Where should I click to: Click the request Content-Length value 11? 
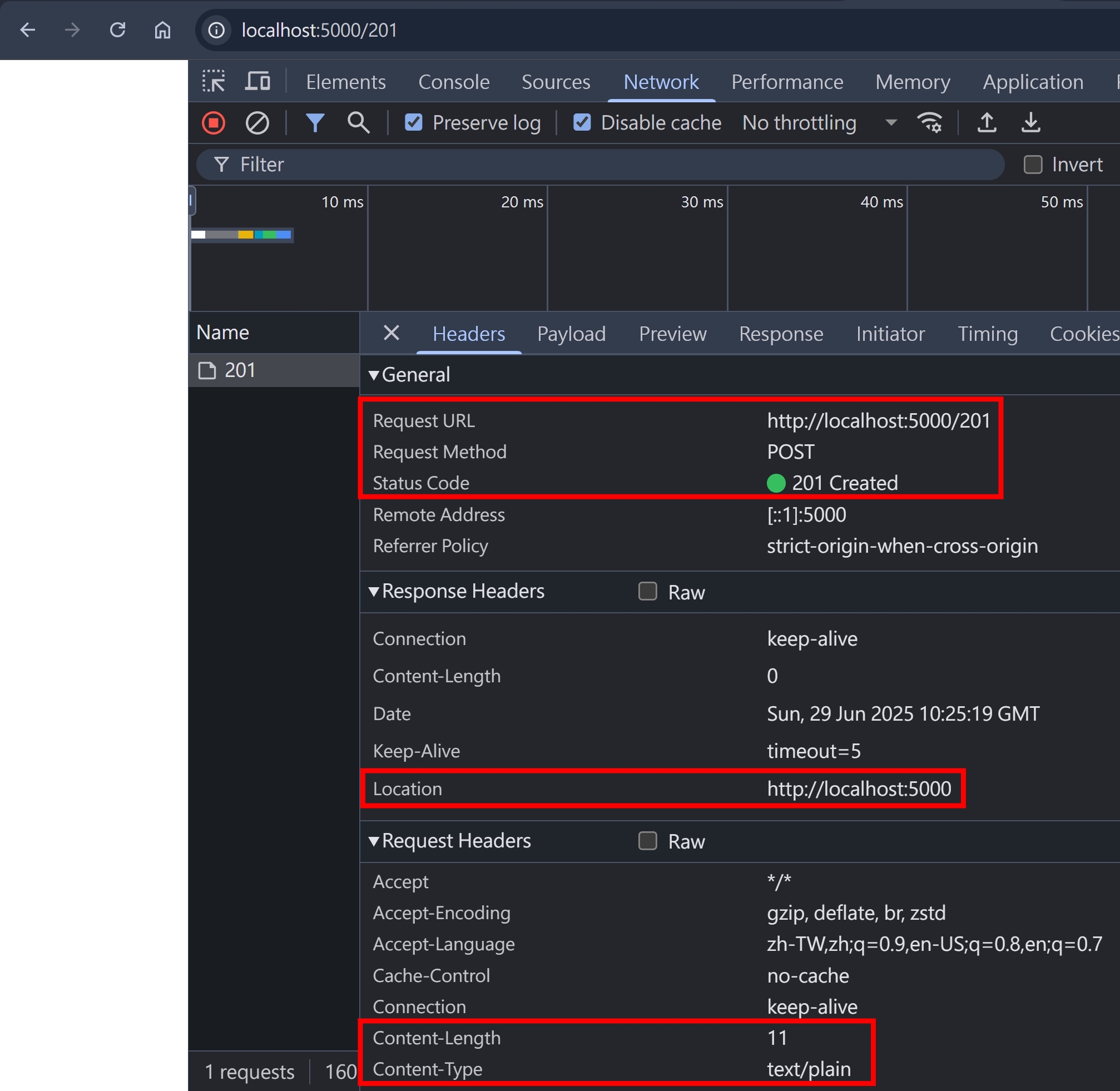(x=777, y=1038)
